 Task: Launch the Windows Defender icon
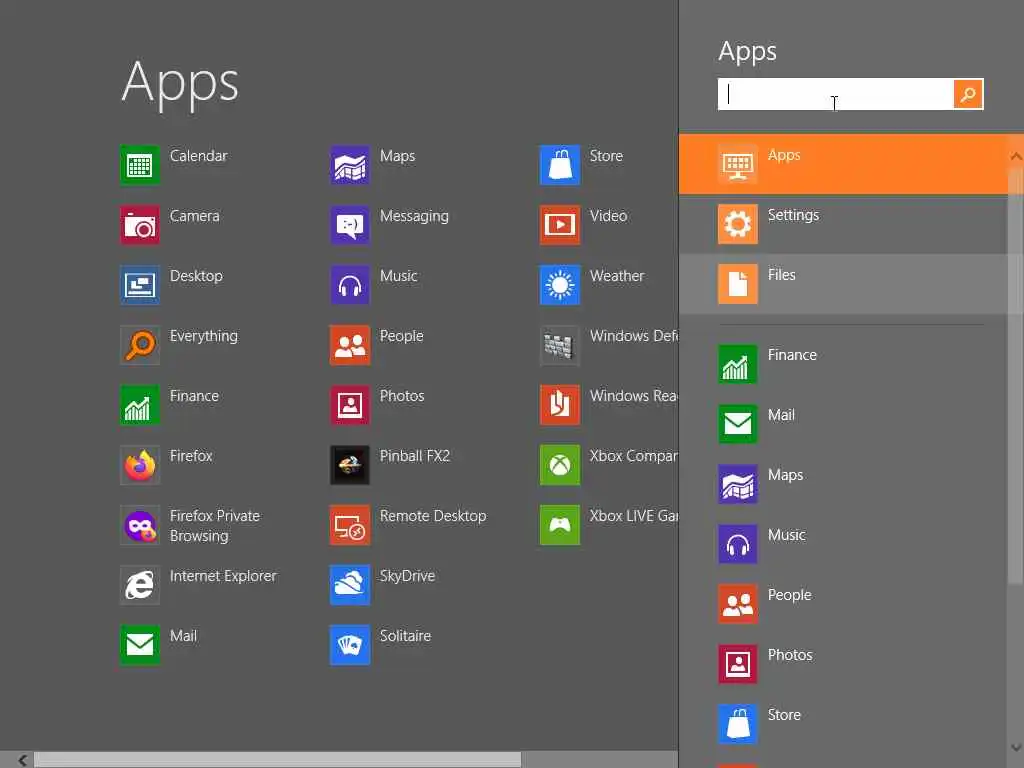tap(560, 345)
